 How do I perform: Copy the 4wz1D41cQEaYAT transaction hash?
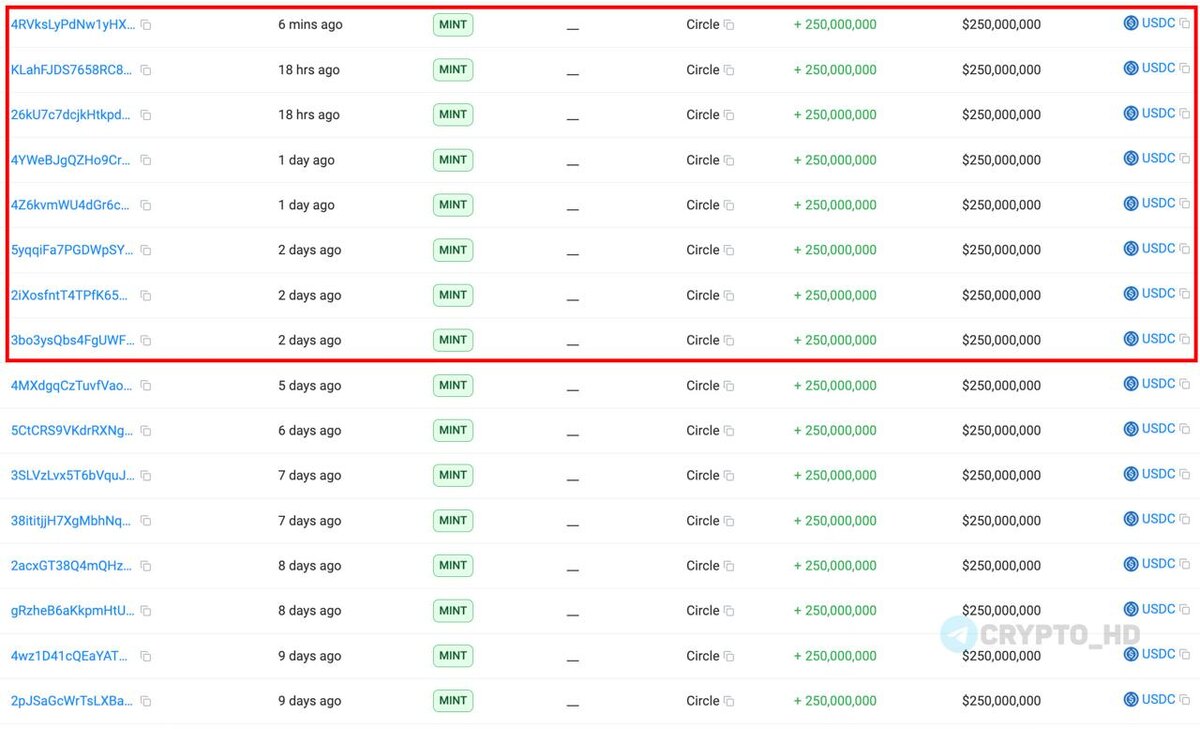[x=146, y=656]
